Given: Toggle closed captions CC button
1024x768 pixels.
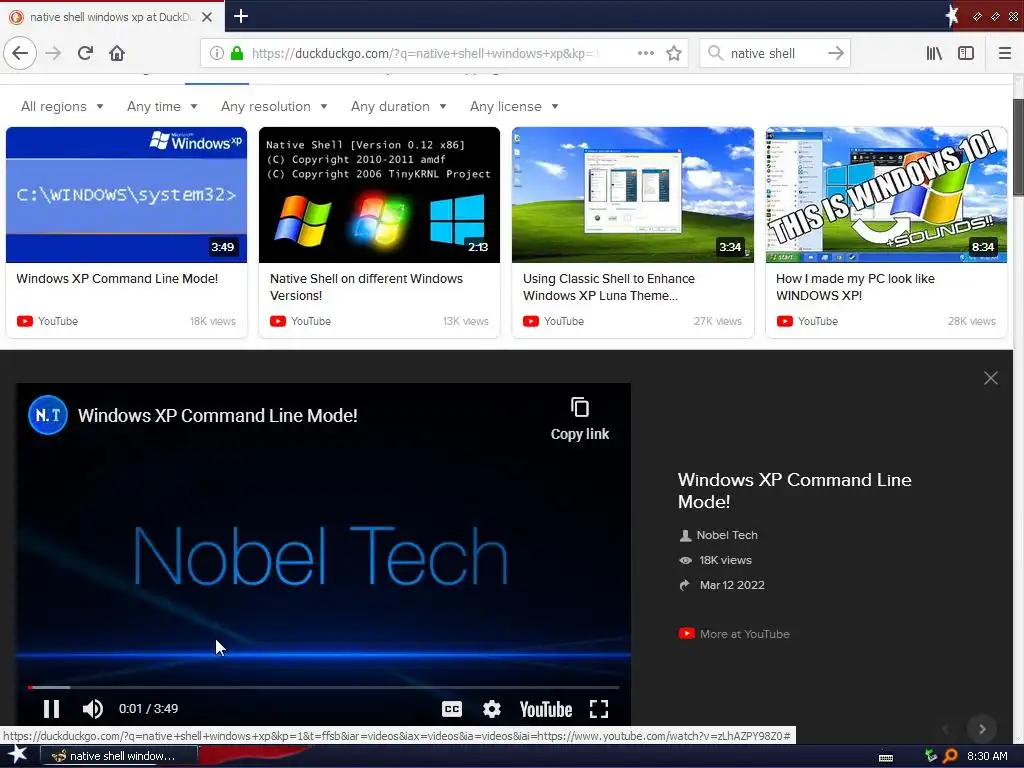Looking at the screenshot, I should coord(452,709).
